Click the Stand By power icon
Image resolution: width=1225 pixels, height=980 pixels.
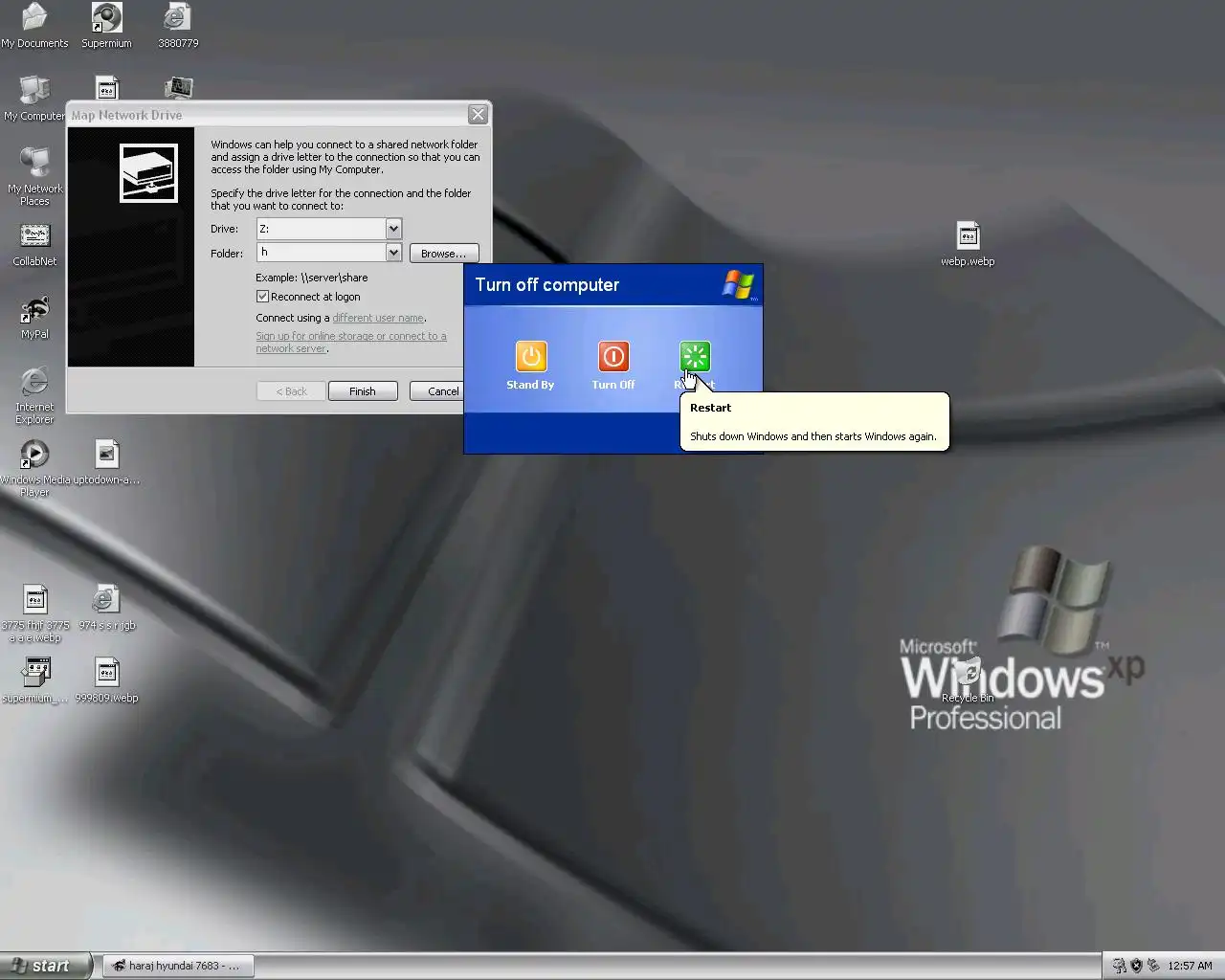tap(530, 356)
